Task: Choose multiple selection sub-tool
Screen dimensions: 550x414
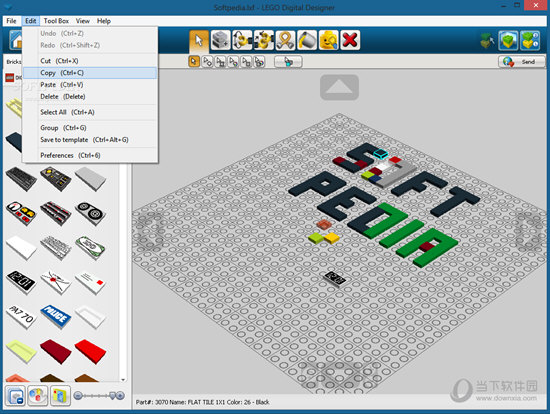Action: click(207, 62)
